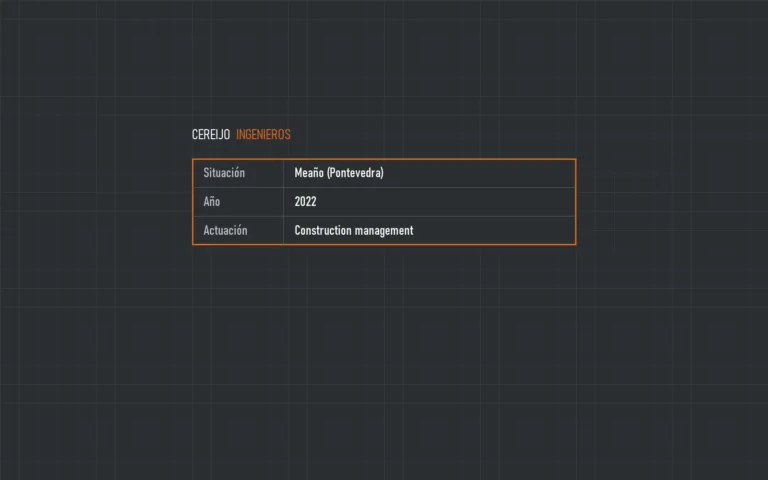Select the Situación label cell
This screenshot has width=768, height=480.
(x=238, y=173)
